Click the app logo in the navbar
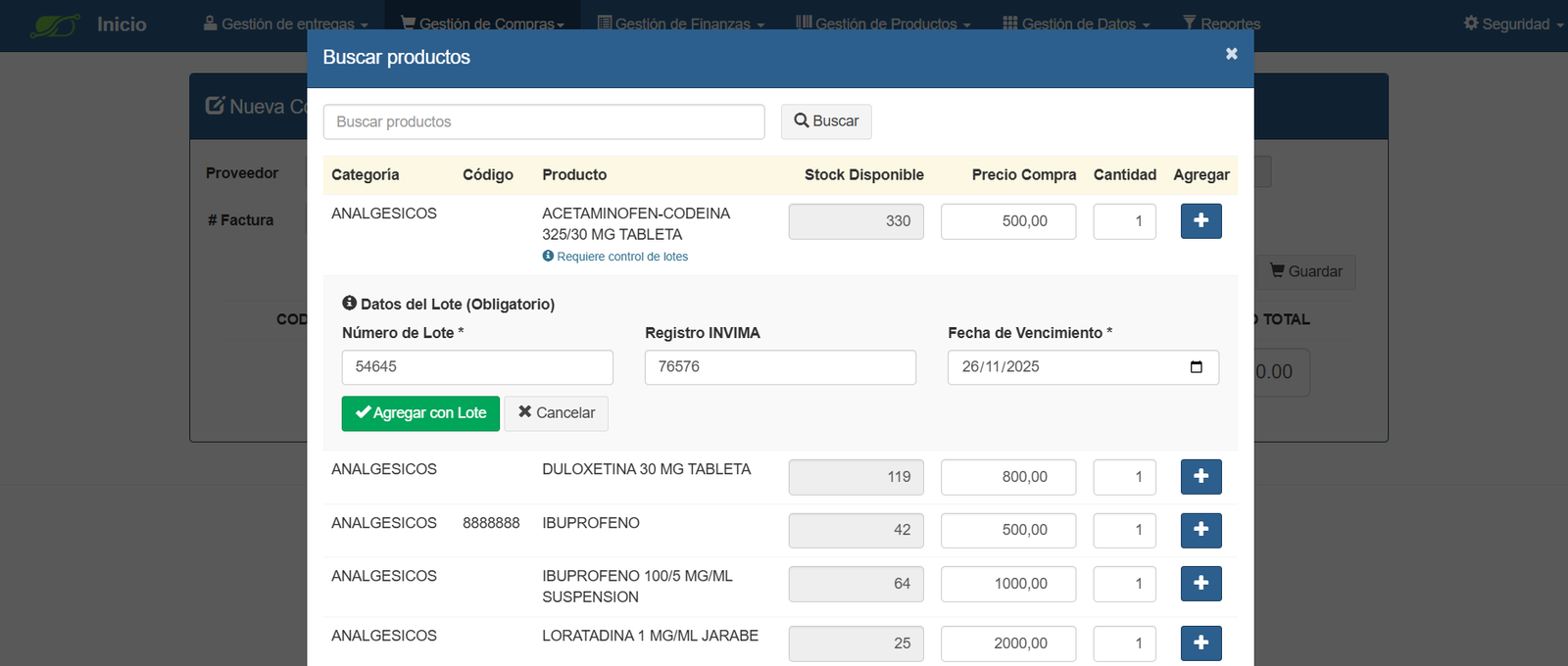The height and width of the screenshot is (666, 1568). [x=55, y=24]
